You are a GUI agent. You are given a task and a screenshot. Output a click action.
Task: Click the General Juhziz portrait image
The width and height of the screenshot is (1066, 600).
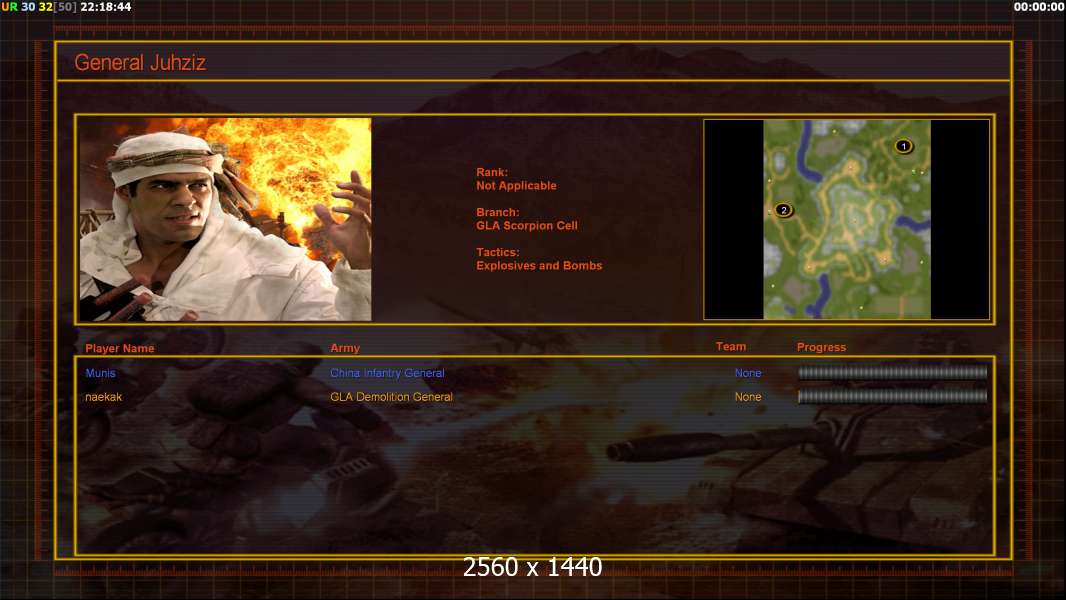click(225, 219)
